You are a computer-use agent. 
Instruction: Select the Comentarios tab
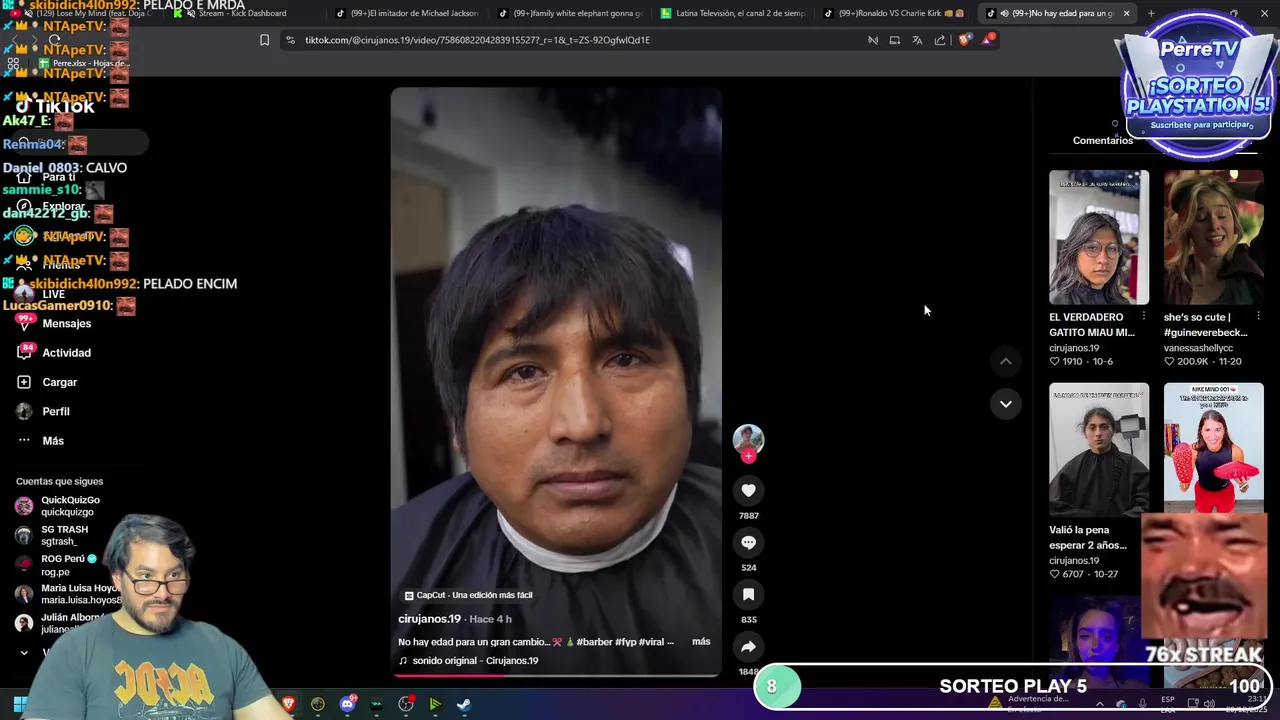[x=1103, y=140]
